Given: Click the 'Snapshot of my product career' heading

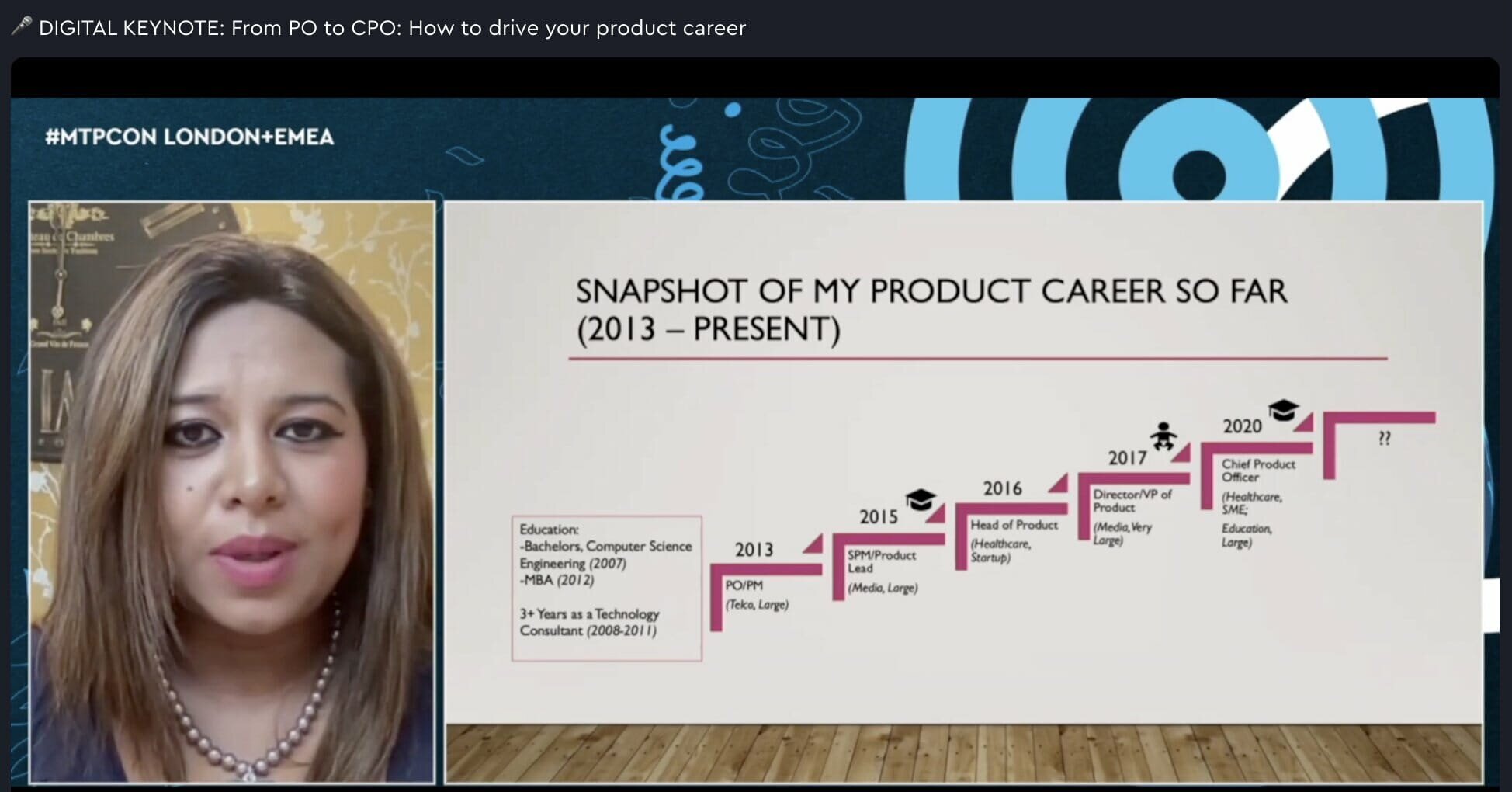Looking at the screenshot, I should point(931,310).
